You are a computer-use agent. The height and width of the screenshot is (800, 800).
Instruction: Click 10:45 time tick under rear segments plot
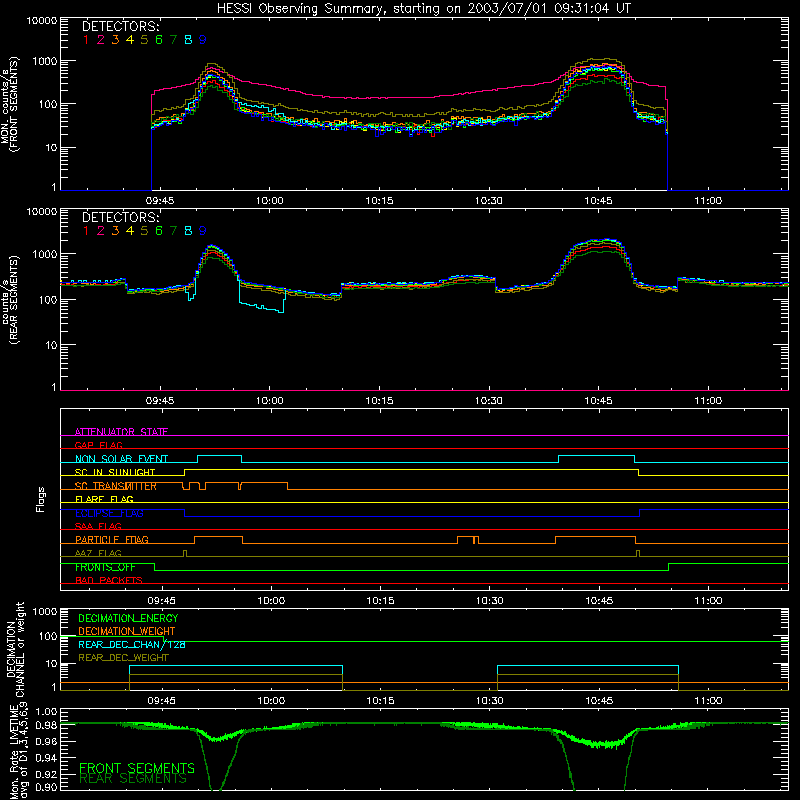tap(598, 401)
